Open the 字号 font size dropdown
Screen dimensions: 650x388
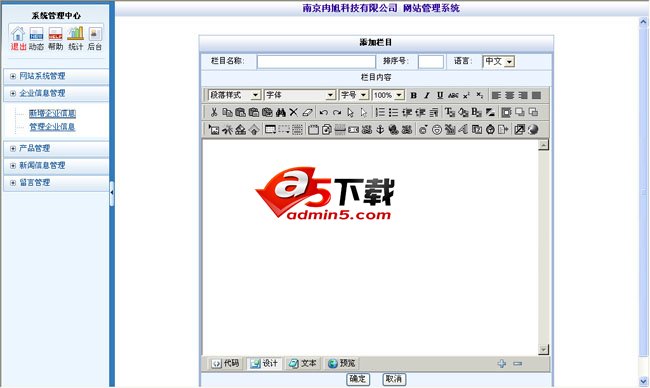(x=354, y=95)
